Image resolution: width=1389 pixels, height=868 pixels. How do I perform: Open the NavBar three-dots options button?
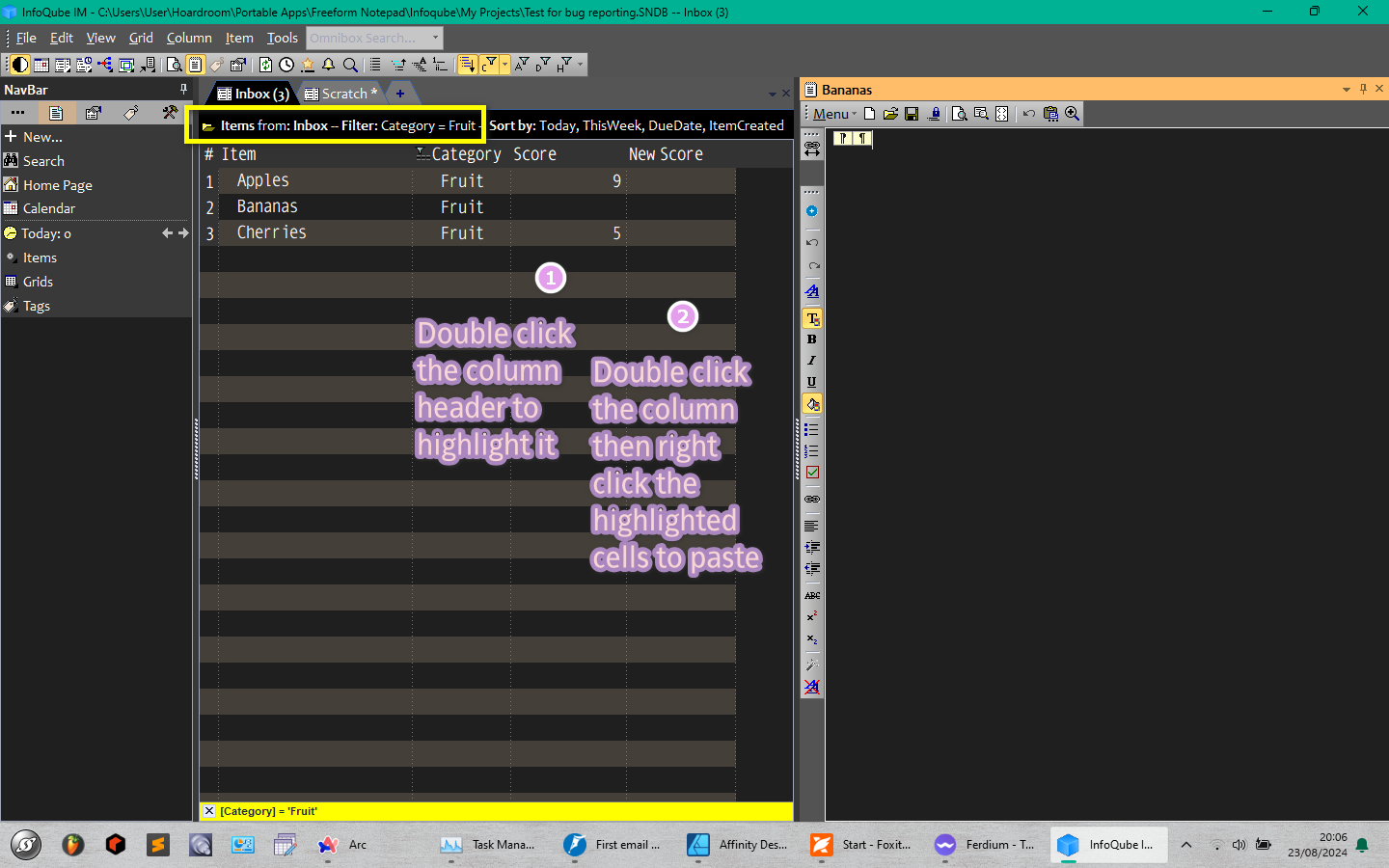pos(18,113)
